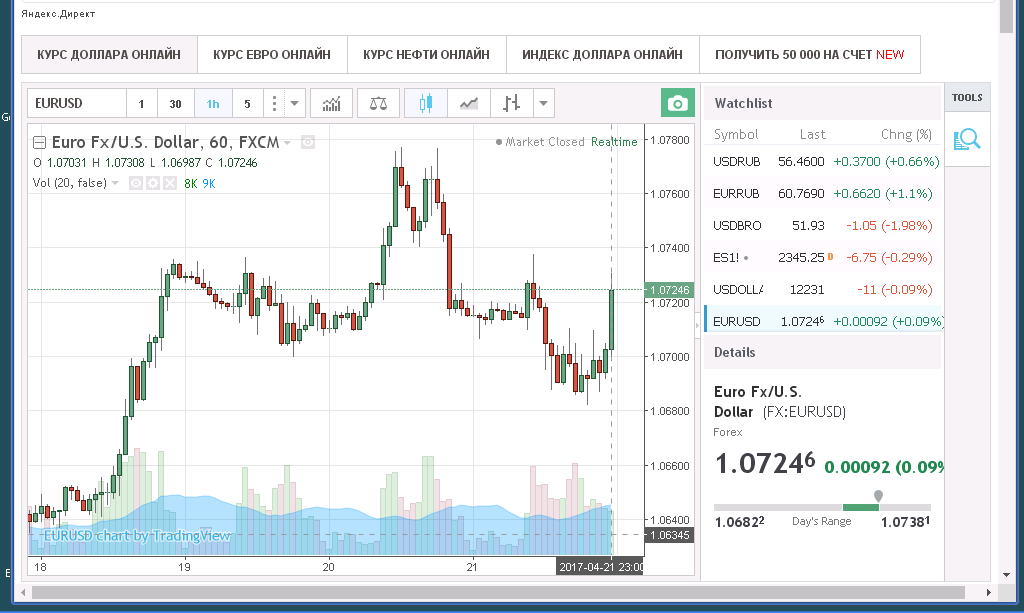The width and height of the screenshot is (1024, 613).
Task: Select EURUSD row in watchlist
Action: pyautogui.click(x=823, y=321)
